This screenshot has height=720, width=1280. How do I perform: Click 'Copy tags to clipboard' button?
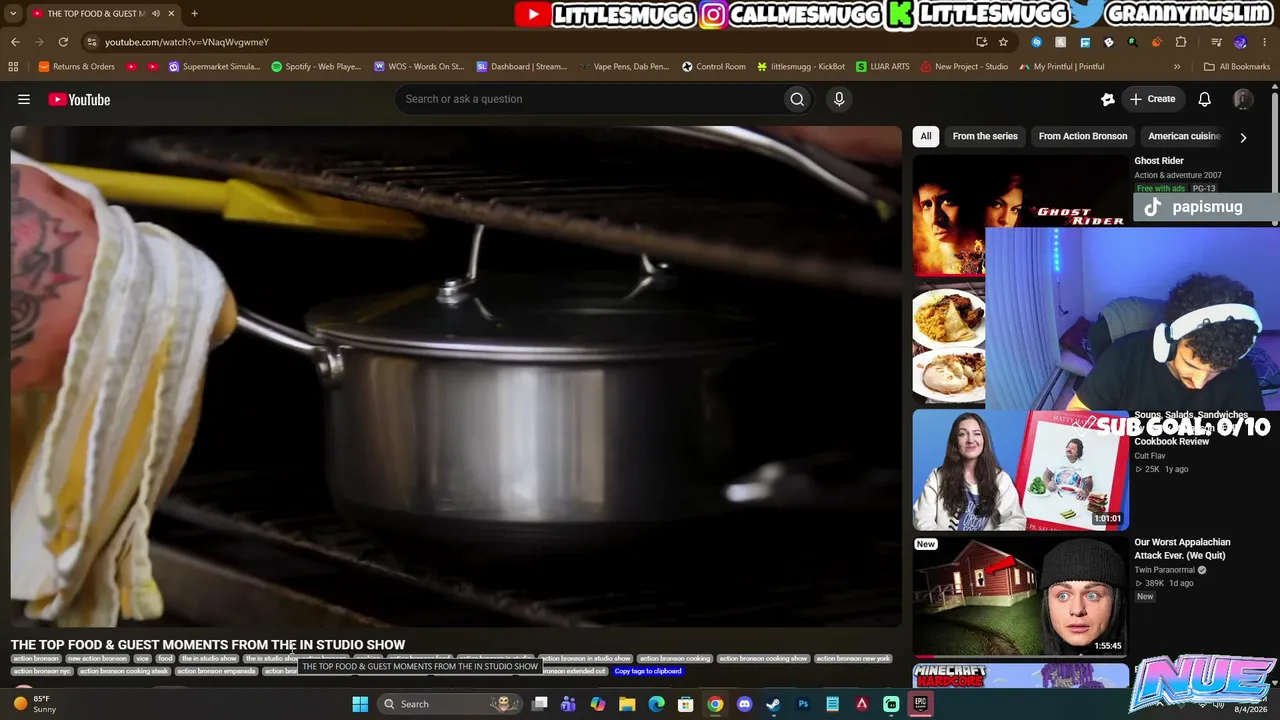(x=648, y=671)
